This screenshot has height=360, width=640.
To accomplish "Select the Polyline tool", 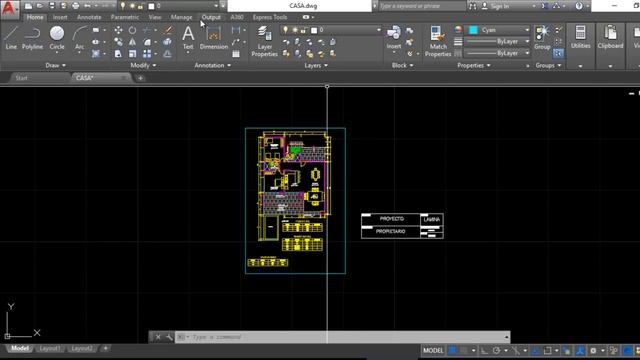I will point(32,38).
